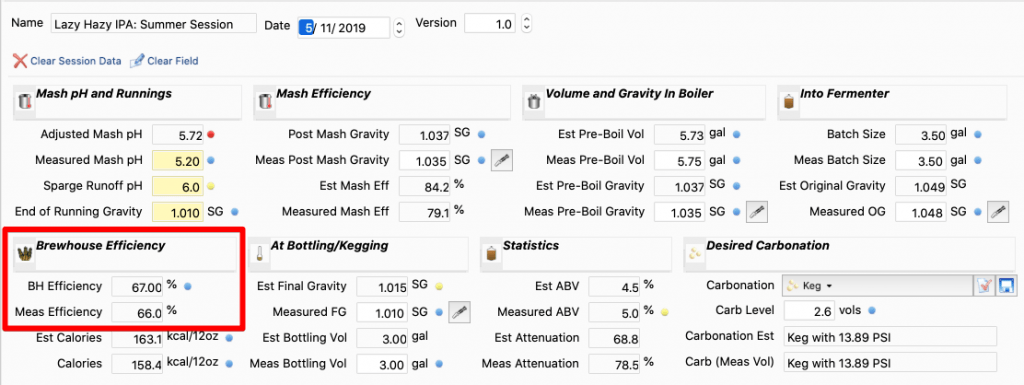
Task: Click Clear Session Data
Action: click(67, 61)
